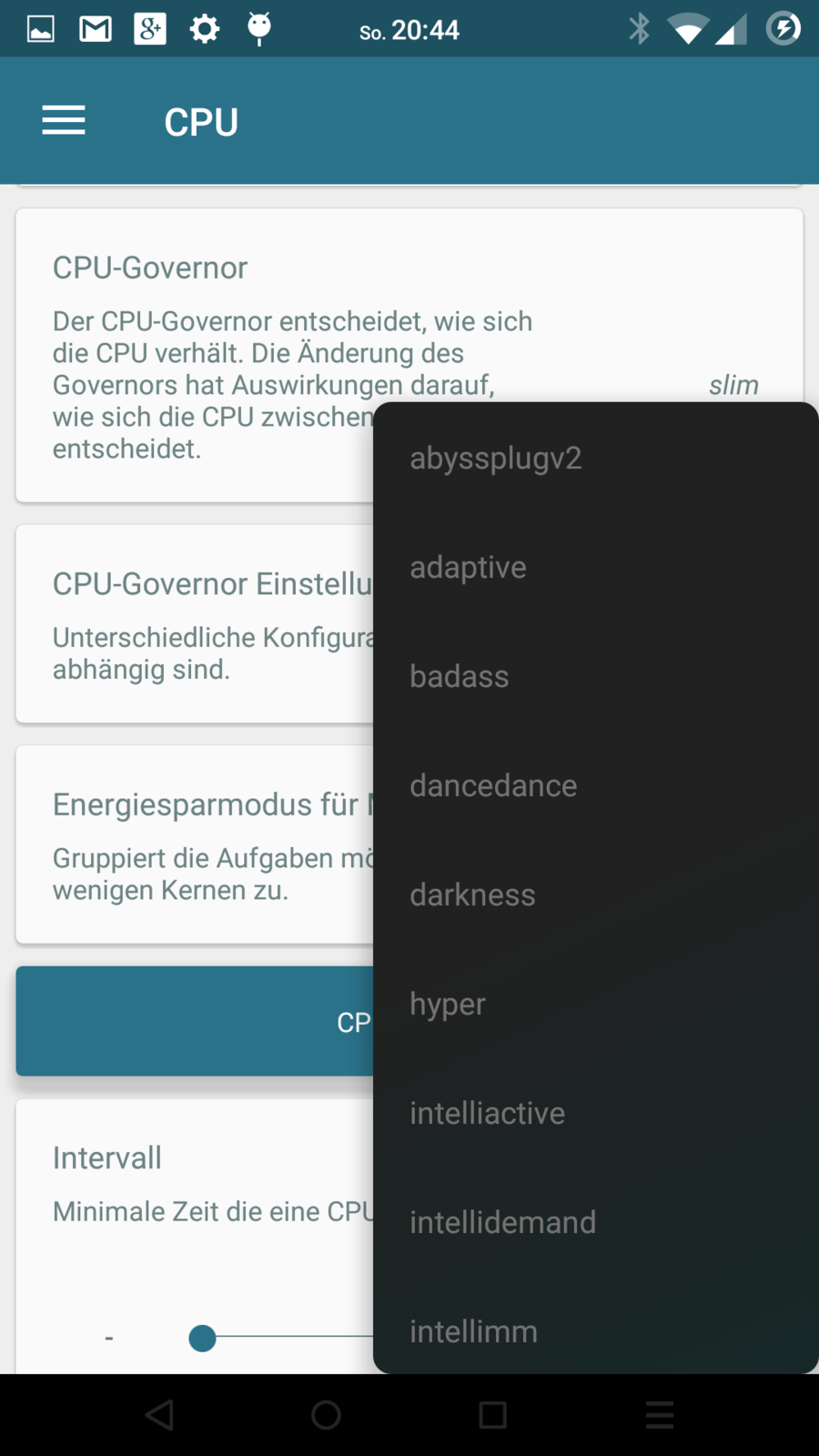Tap the Gmail notification icon
Viewport: 819px width, 1456px height.
pos(96,29)
